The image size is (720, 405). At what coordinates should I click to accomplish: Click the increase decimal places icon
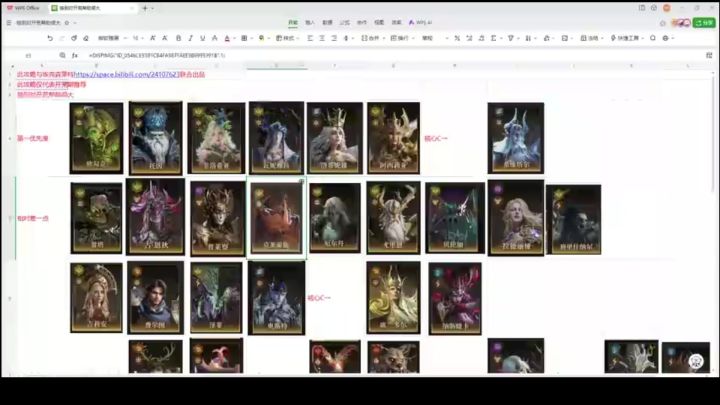(x=469, y=38)
